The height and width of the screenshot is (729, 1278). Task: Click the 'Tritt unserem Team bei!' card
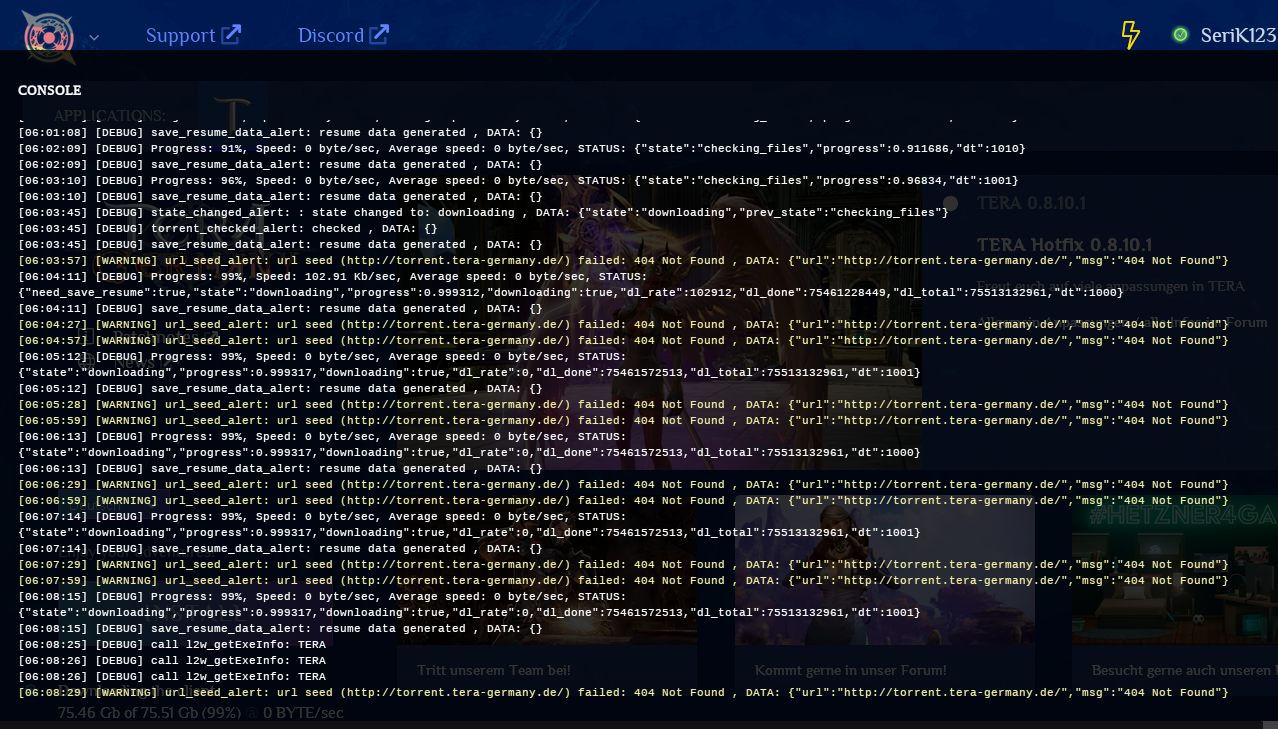point(494,669)
